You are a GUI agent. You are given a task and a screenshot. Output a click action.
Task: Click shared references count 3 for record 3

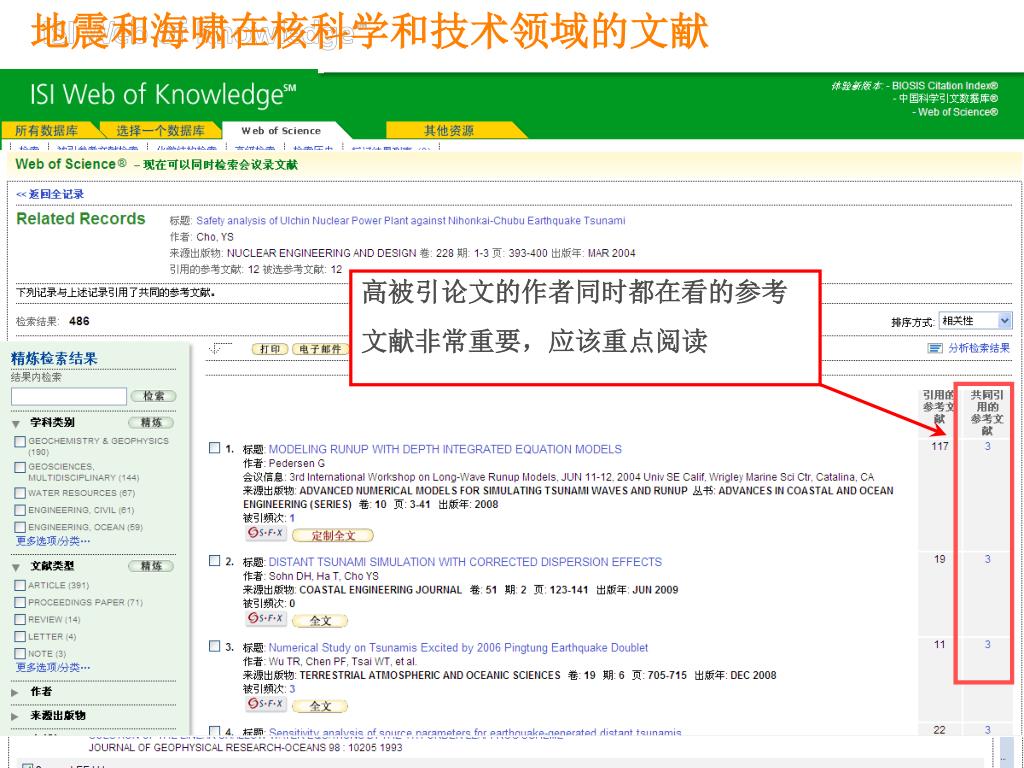(x=987, y=645)
